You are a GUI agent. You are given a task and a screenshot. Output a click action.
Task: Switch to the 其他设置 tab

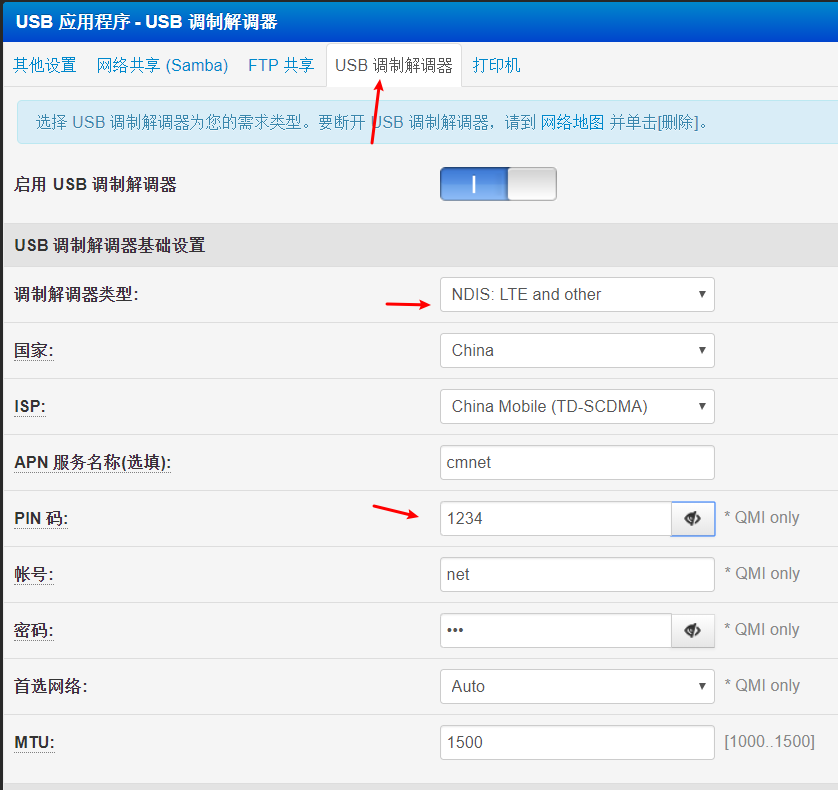click(45, 65)
